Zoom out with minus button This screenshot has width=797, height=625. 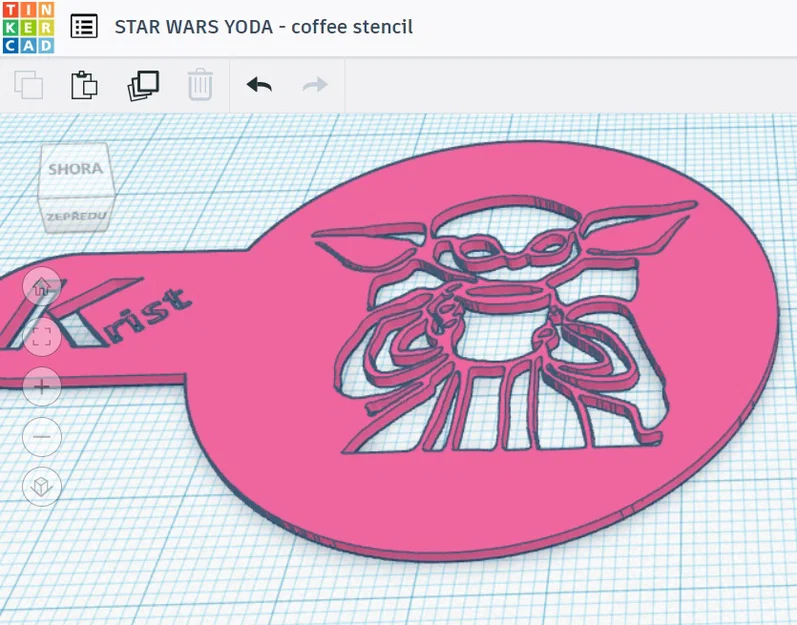42,436
